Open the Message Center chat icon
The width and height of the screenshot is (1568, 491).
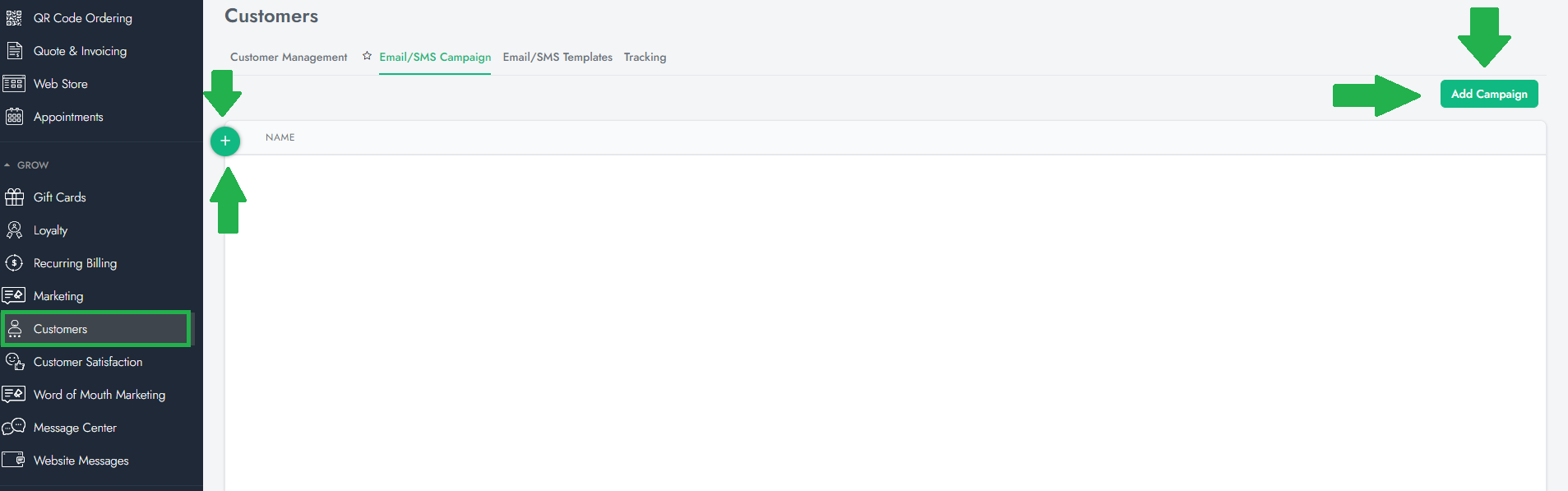pos(14,428)
